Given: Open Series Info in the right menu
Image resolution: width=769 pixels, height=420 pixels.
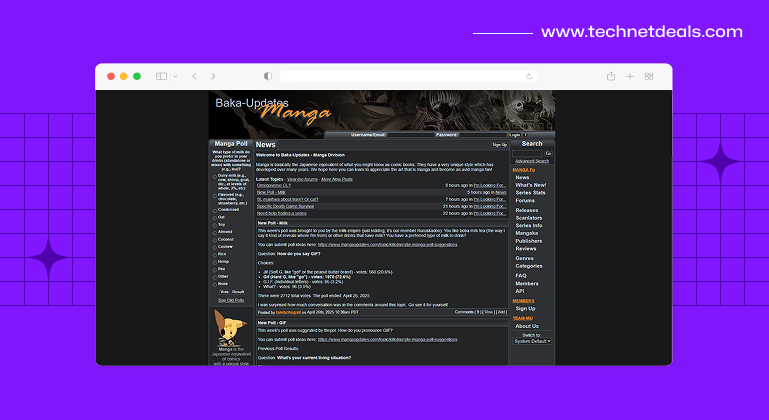Looking at the screenshot, I should coord(529,226).
